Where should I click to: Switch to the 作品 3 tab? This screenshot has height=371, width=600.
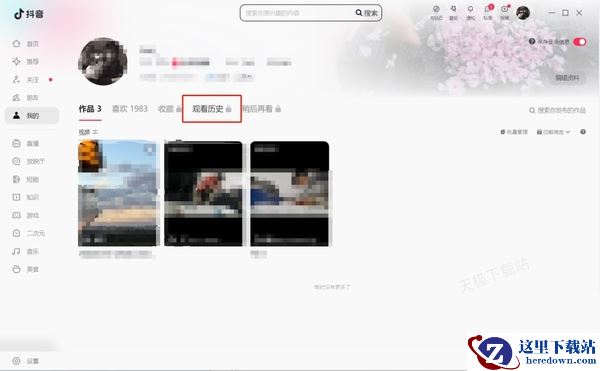[x=90, y=109]
